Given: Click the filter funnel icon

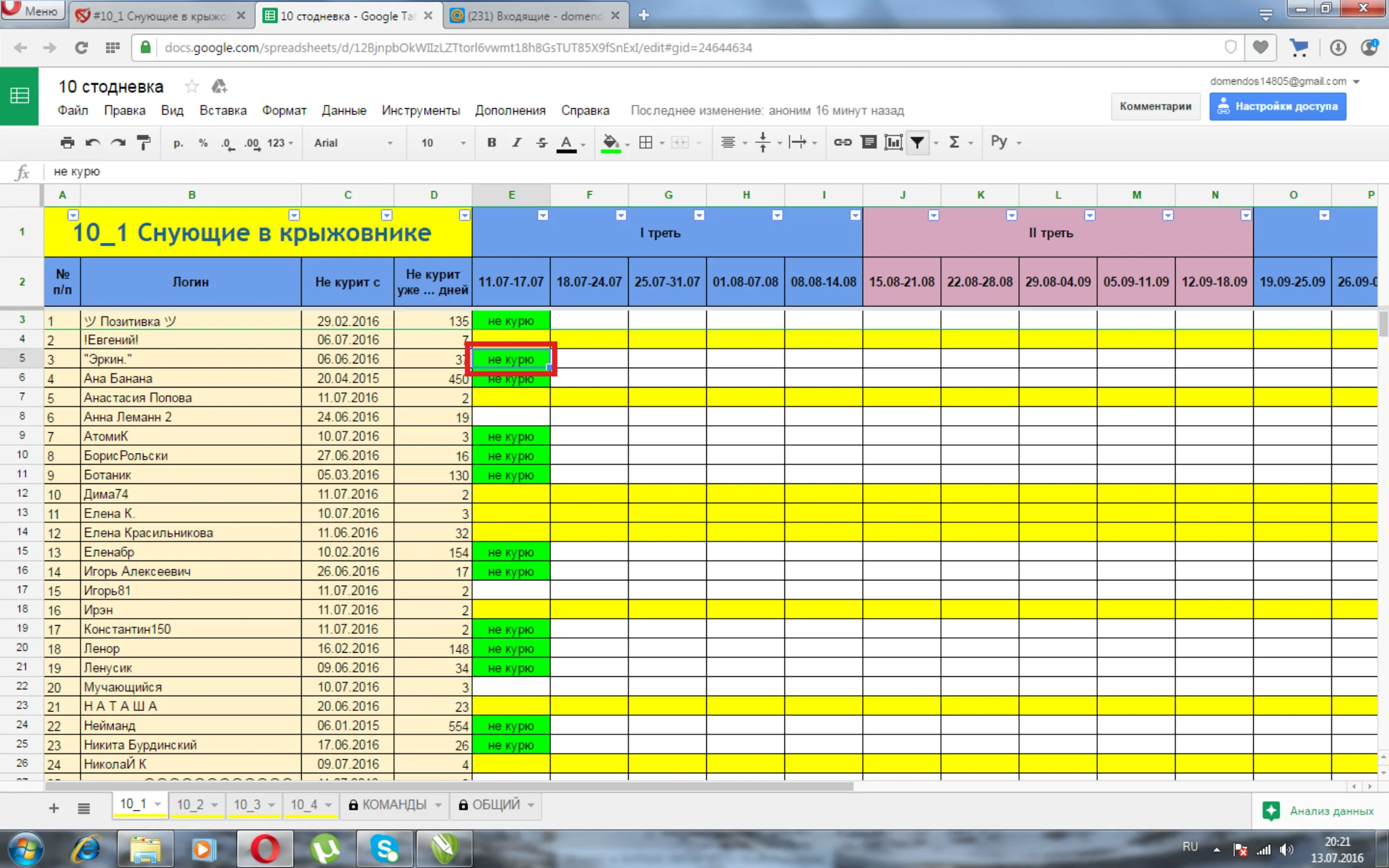Looking at the screenshot, I should coord(917,142).
